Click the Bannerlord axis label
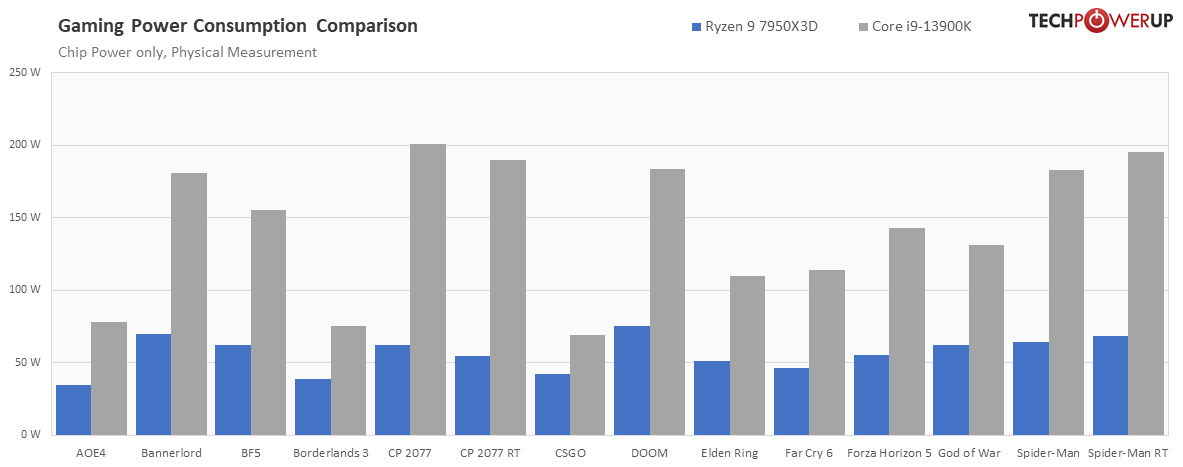The image size is (1183, 467). pos(171,453)
